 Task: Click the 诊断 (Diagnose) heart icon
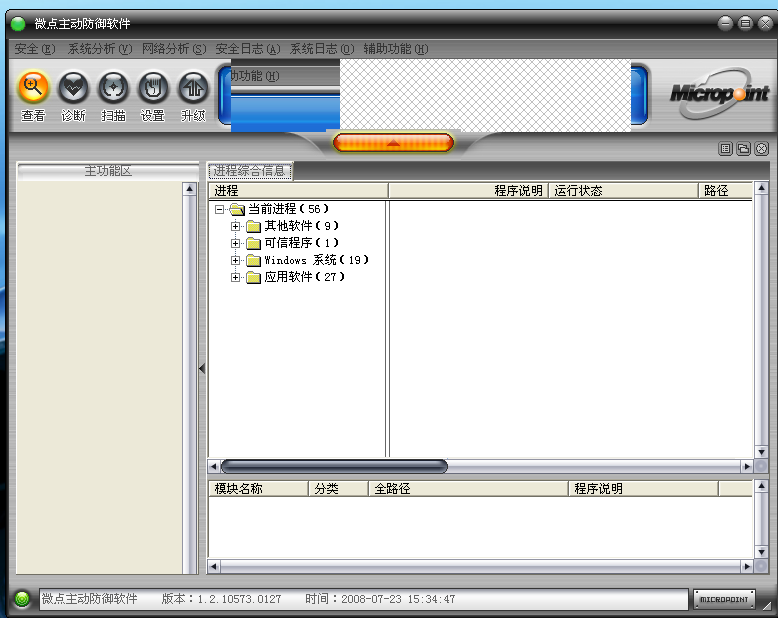tap(73, 88)
